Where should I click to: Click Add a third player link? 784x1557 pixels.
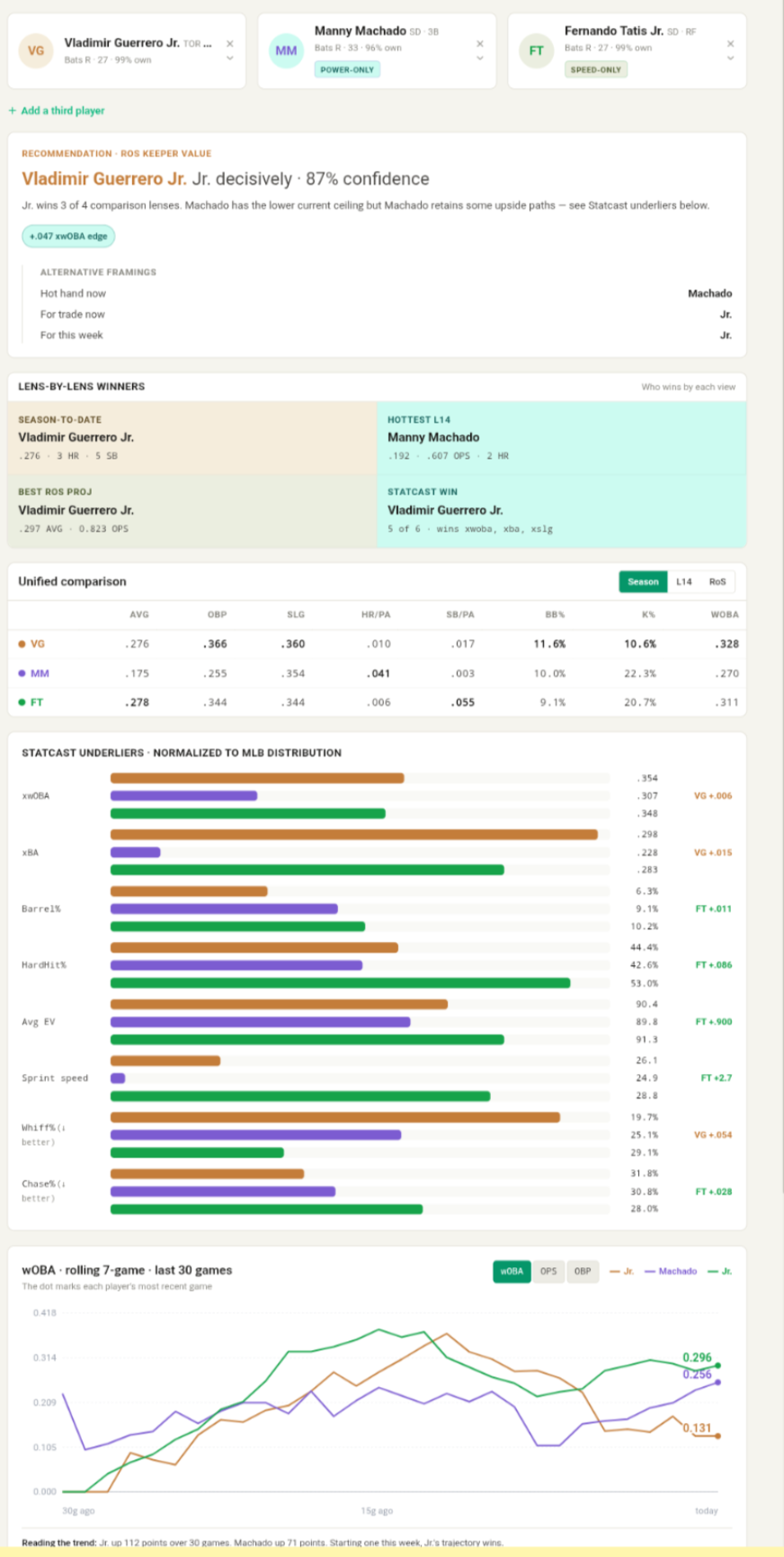click(57, 111)
